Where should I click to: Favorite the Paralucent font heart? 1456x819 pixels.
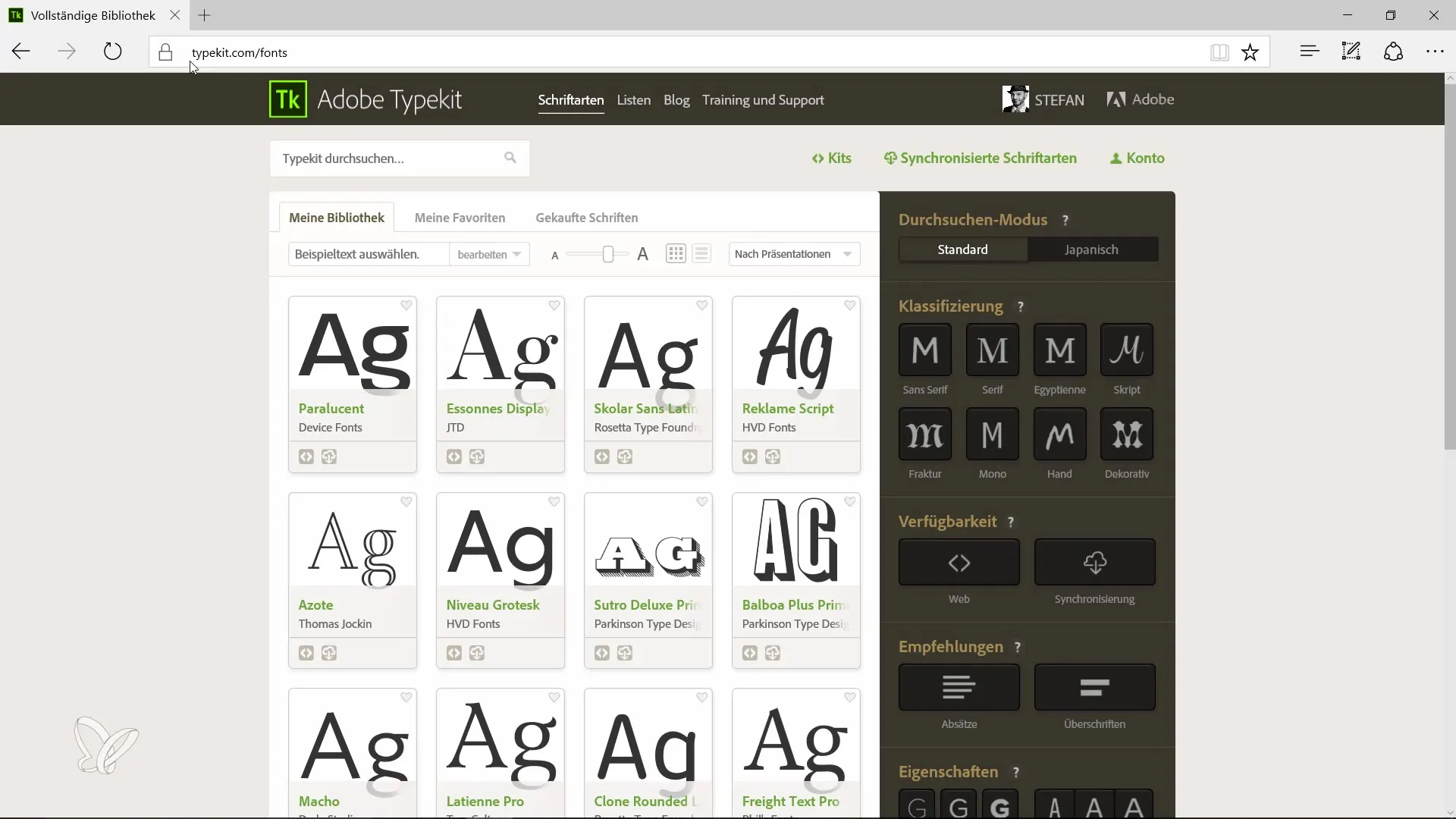tap(406, 305)
